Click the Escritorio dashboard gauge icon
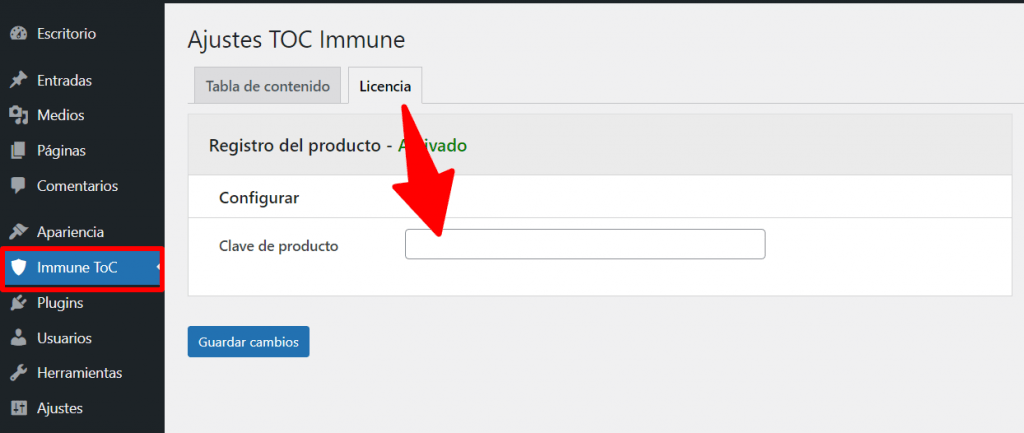Screen dimensions: 1024x433 [x=18, y=34]
